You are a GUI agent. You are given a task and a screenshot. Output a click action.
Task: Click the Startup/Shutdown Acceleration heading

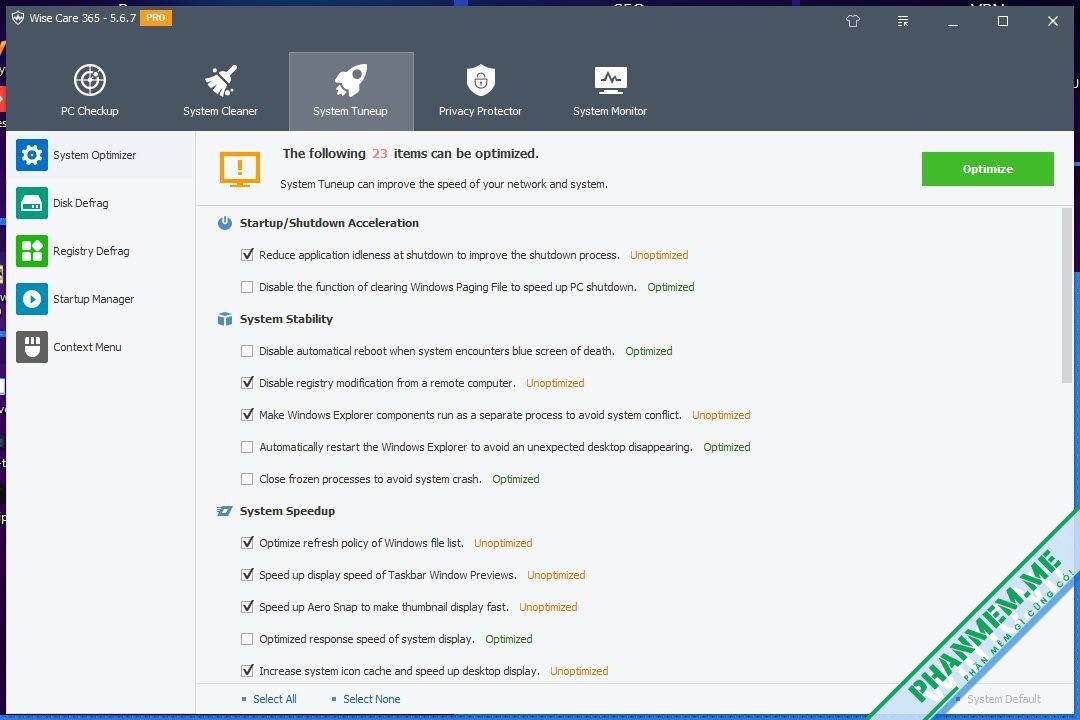[x=329, y=223]
